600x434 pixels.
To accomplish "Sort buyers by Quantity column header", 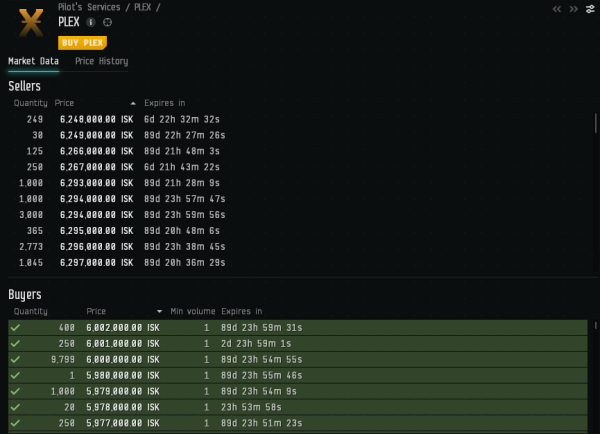I will pyautogui.click(x=31, y=311).
